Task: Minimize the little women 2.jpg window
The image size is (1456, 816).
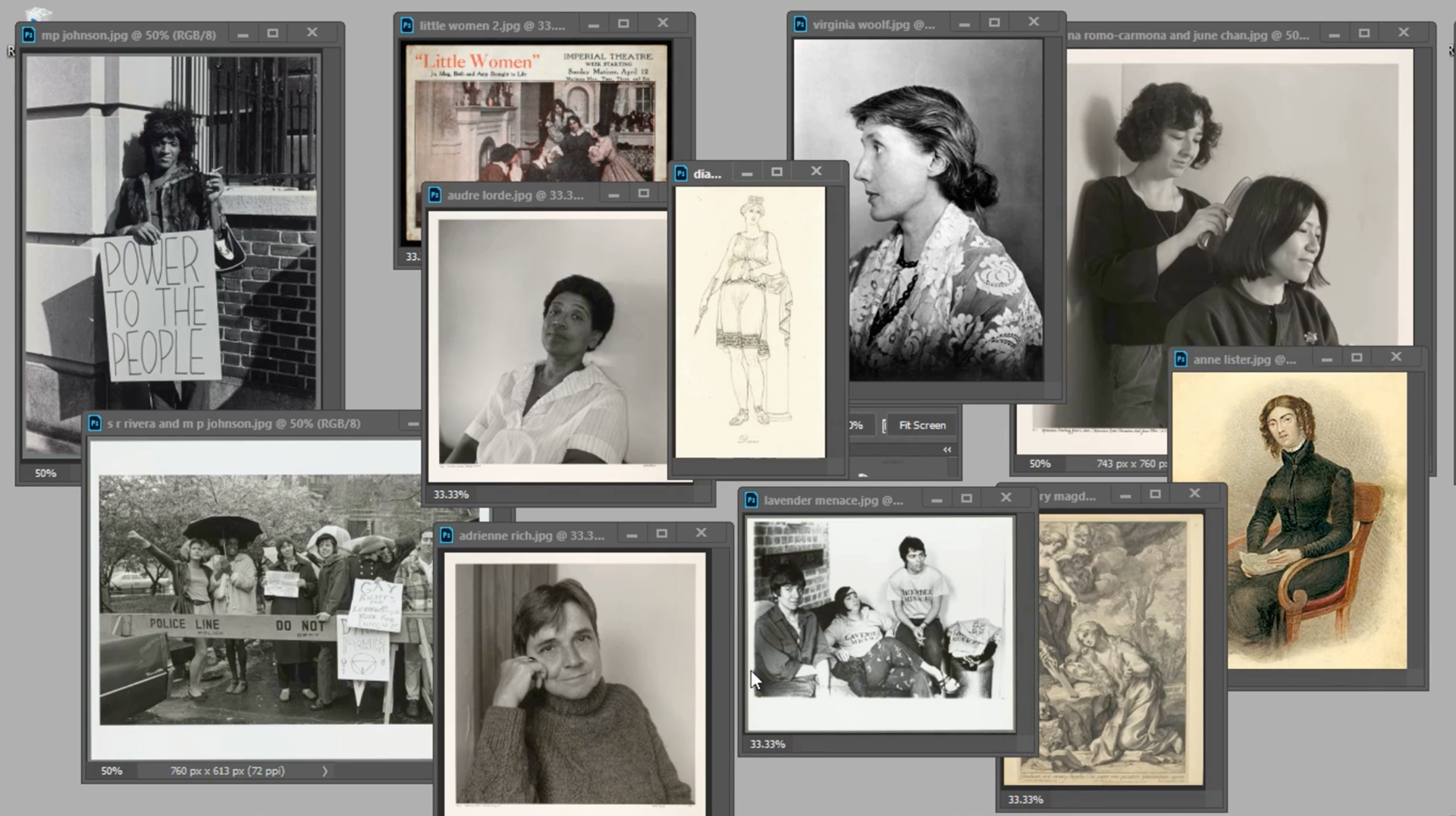Action: (594, 25)
